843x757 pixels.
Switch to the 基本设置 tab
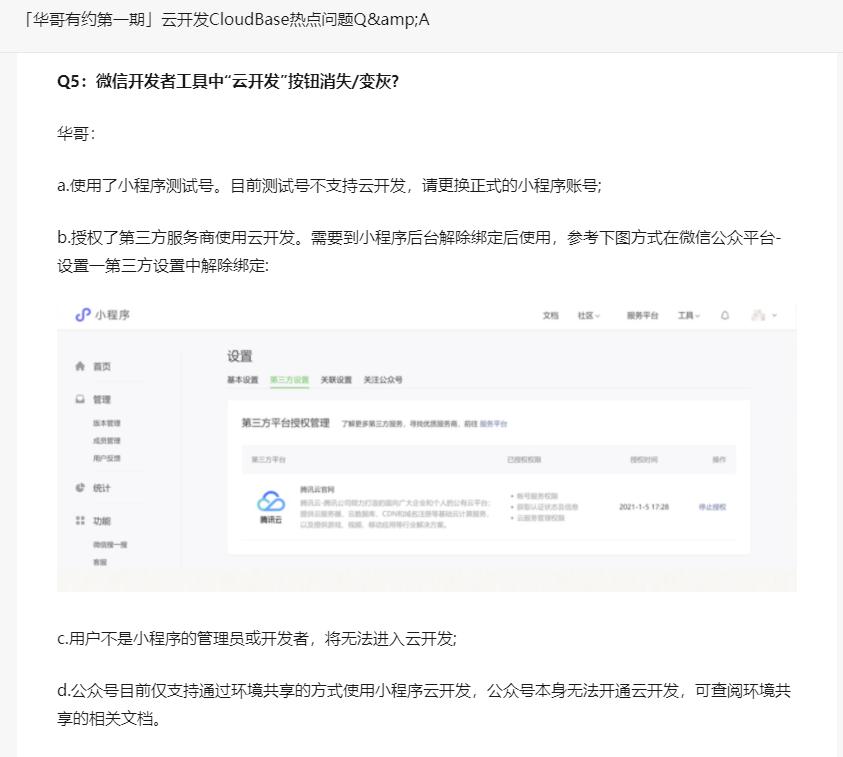[242, 380]
